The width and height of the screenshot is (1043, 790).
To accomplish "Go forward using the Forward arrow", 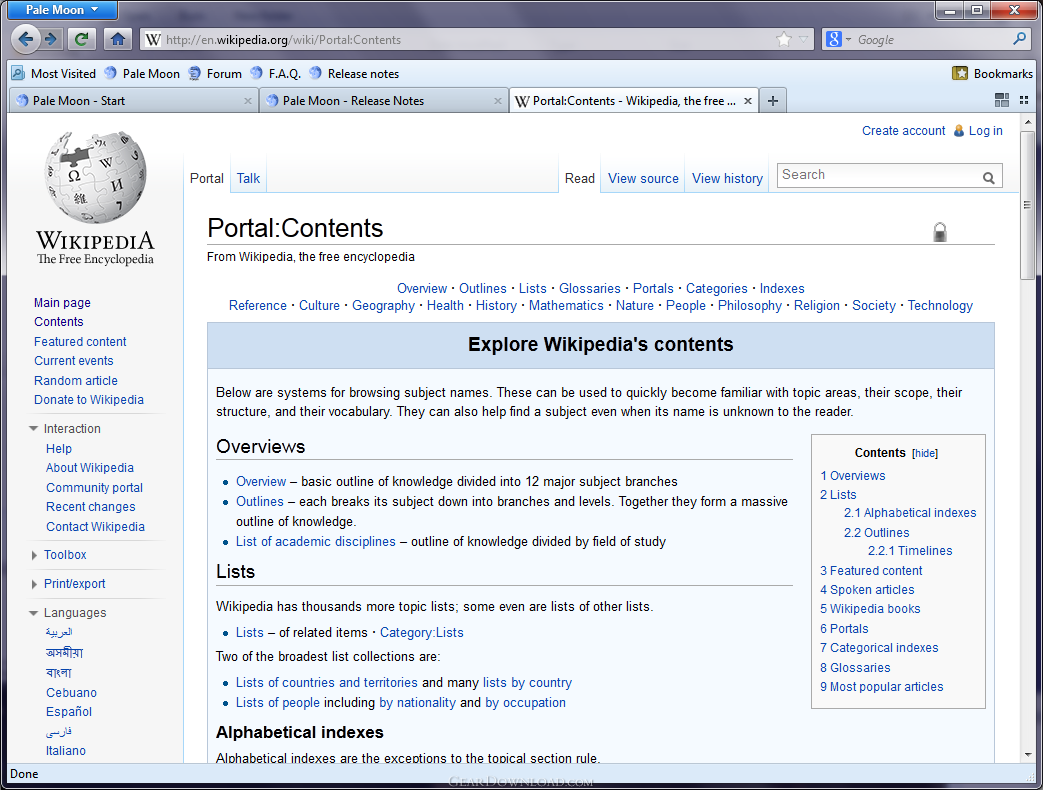I will tap(51, 39).
